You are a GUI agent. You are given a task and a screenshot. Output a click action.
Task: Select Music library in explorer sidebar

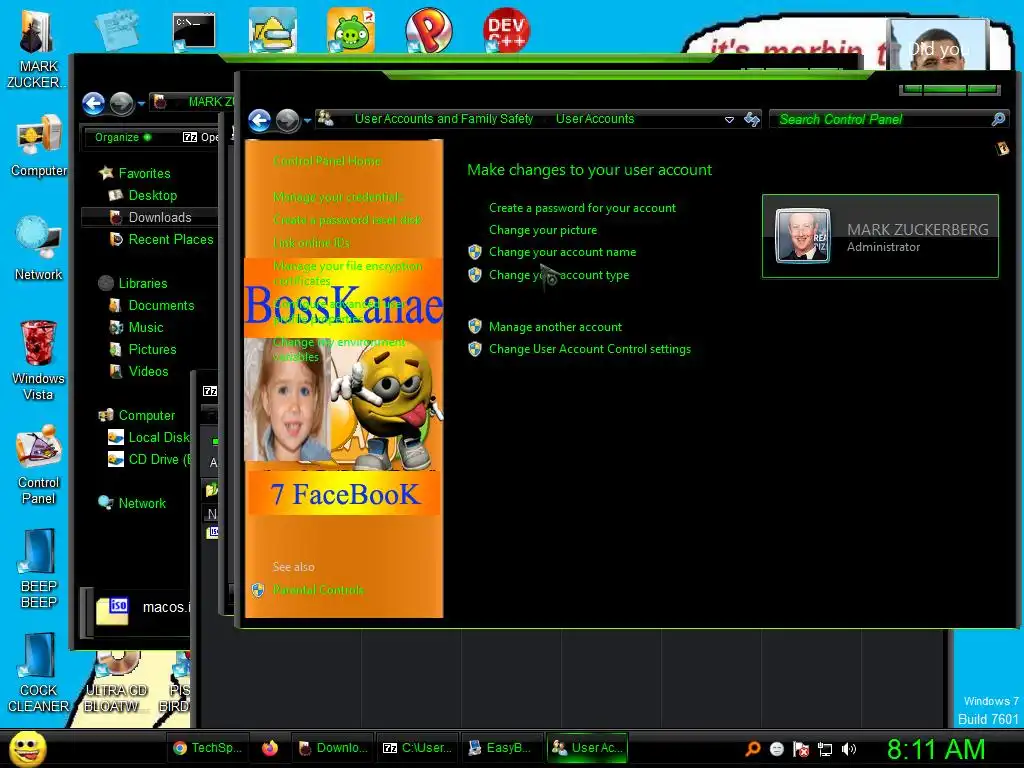(146, 327)
